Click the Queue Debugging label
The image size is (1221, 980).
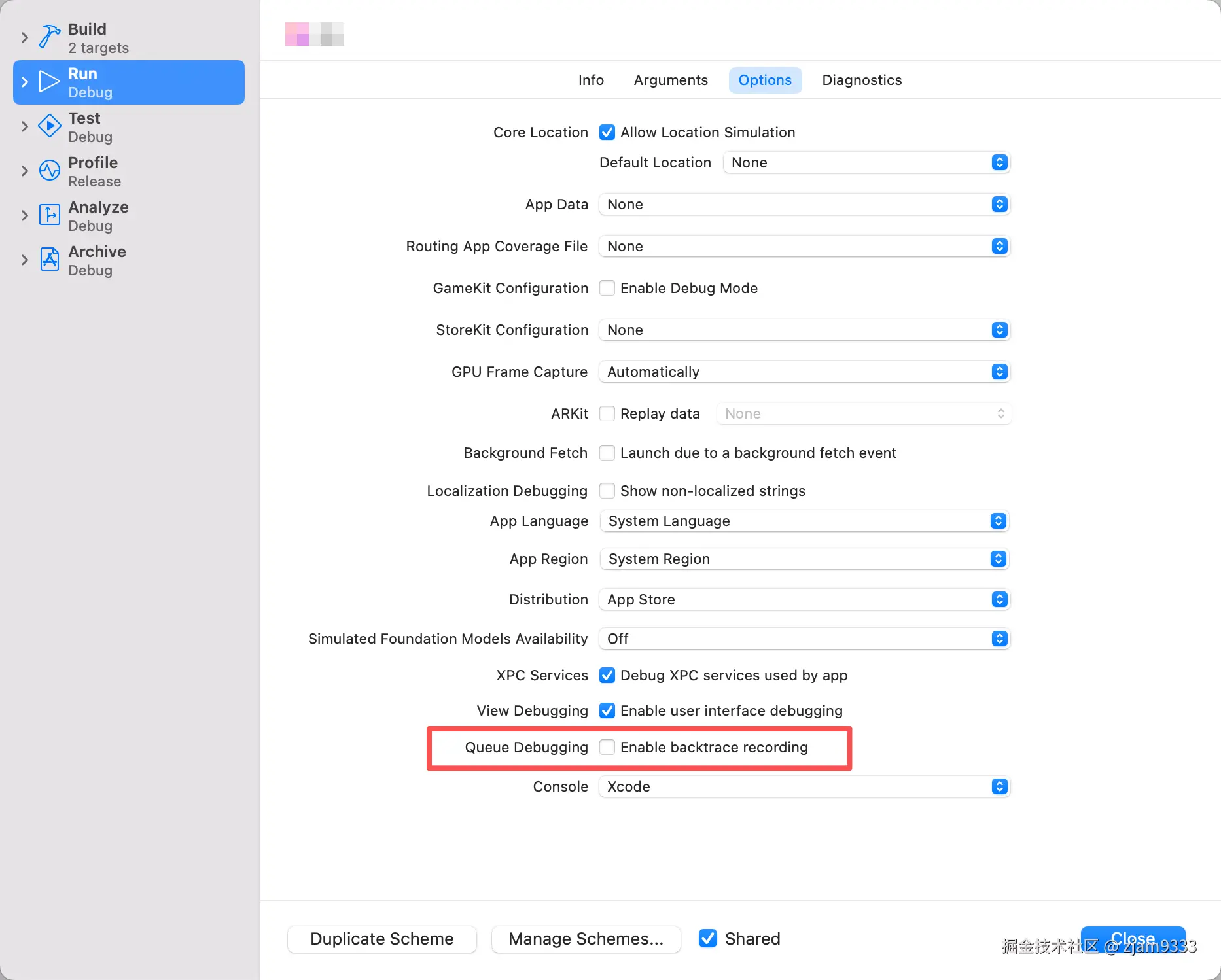point(526,747)
